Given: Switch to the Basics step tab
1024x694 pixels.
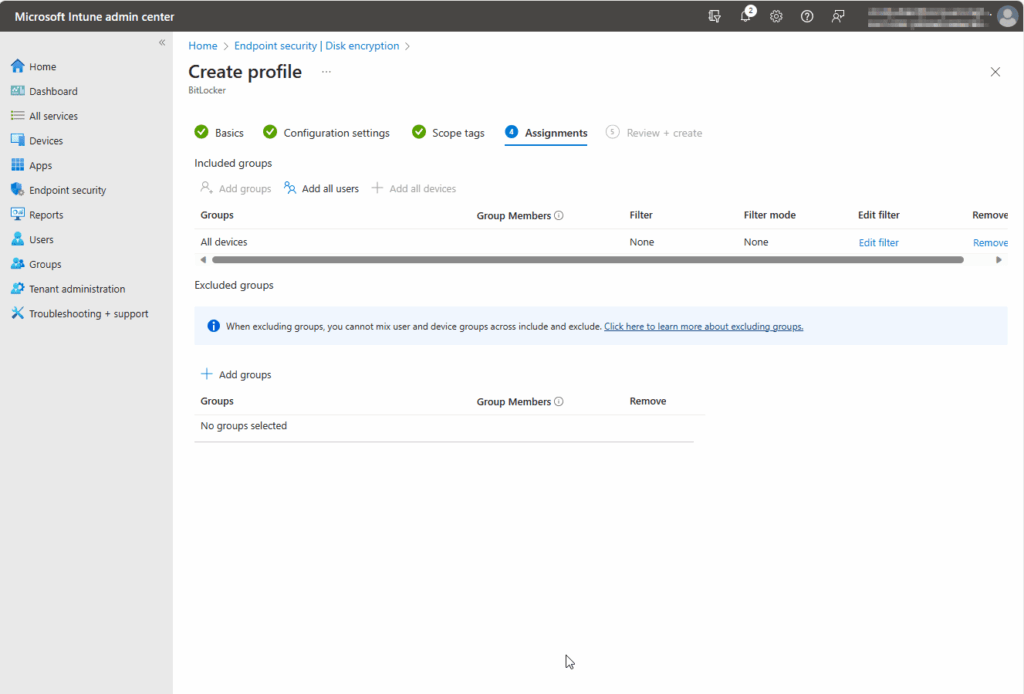Looking at the screenshot, I should (x=228, y=132).
